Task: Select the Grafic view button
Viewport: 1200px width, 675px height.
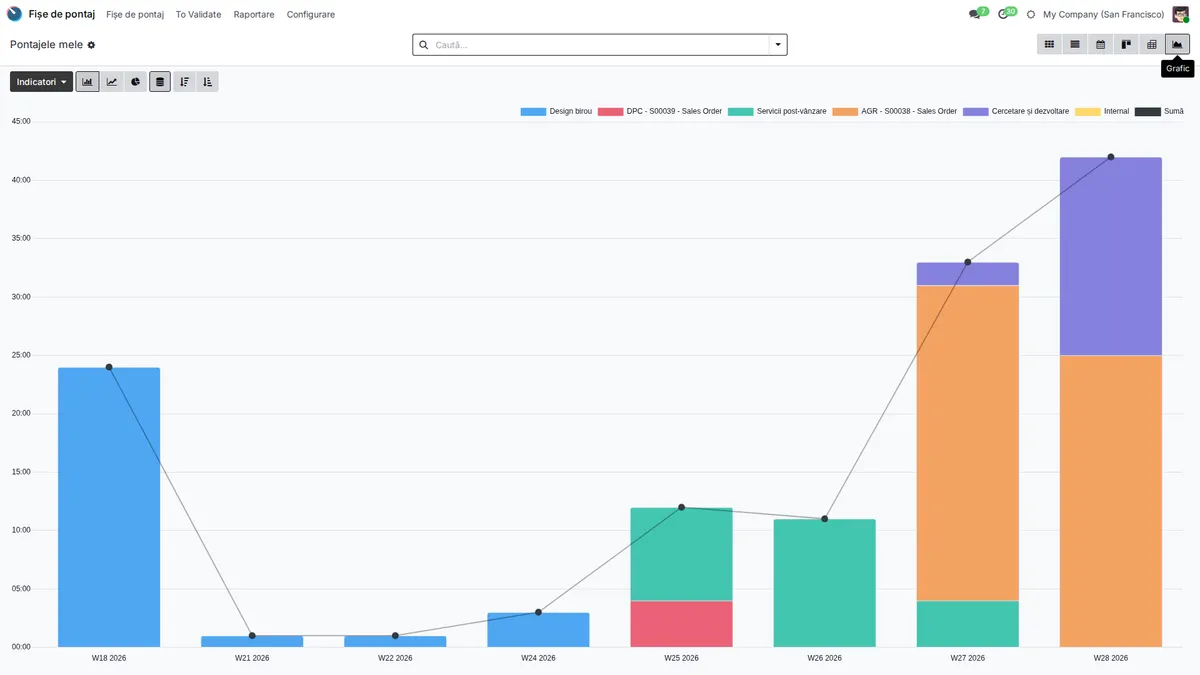Action: [1177, 44]
